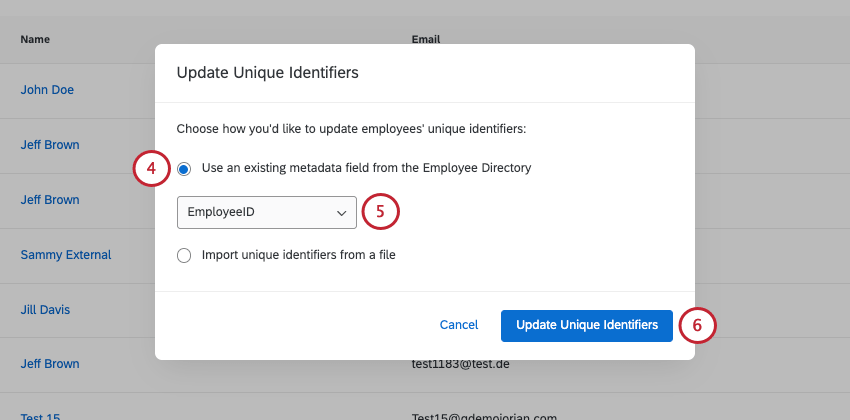Open the Sammy External employee entry
The image size is (850, 420).
(x=66, y=255)
